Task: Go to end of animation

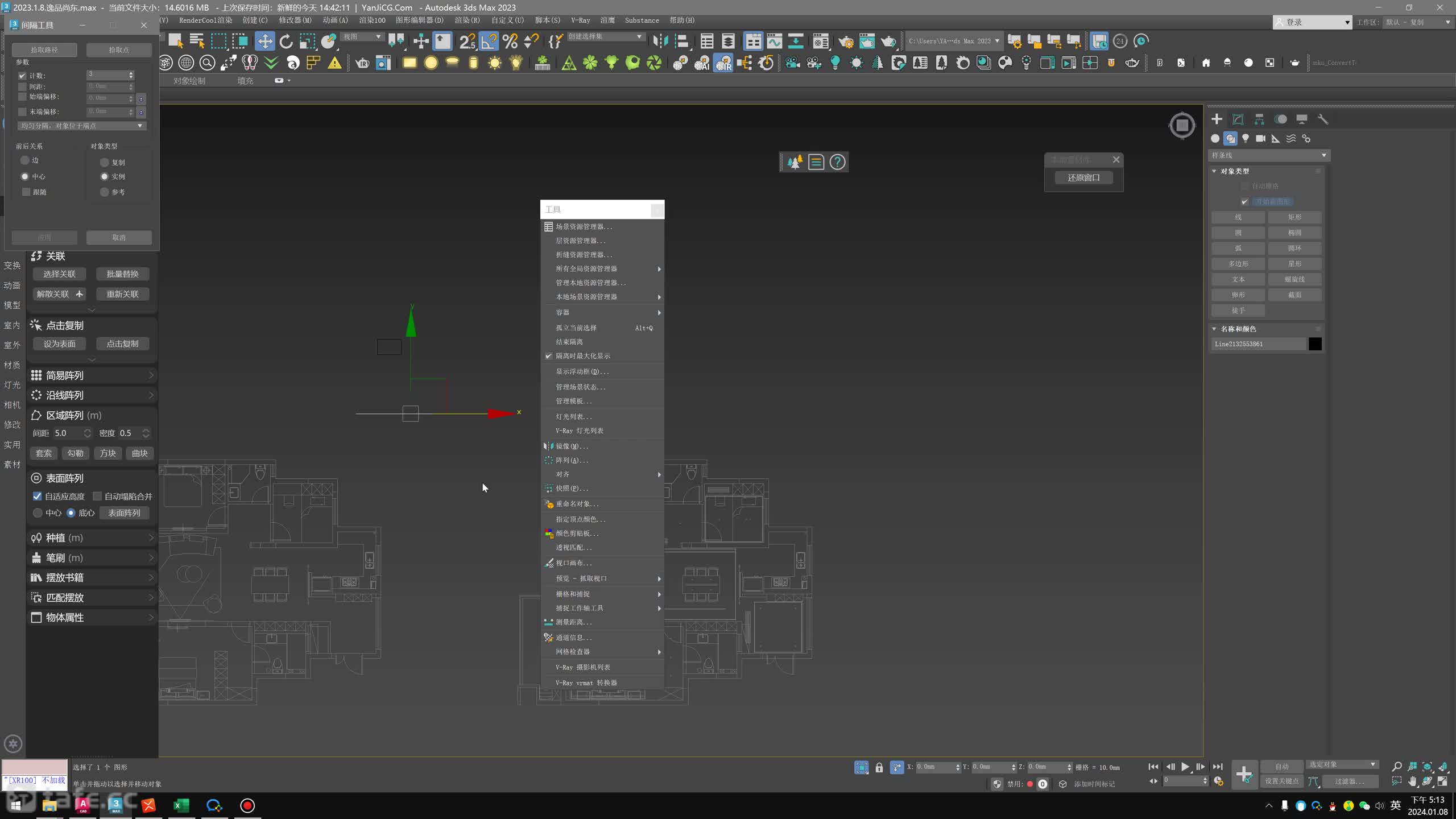Action: pos(1218,767)
